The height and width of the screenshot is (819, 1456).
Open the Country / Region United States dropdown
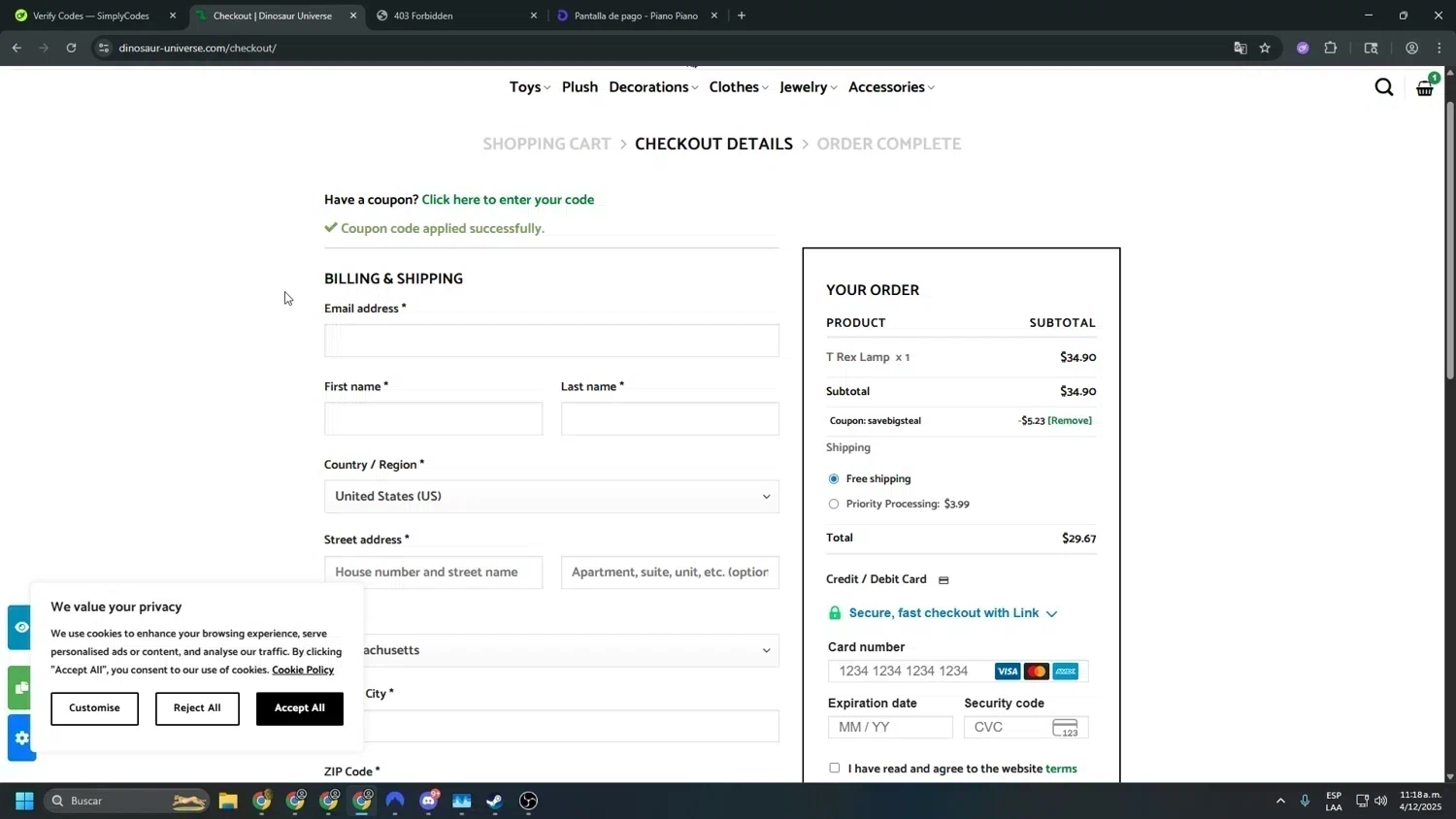[551, 497]
